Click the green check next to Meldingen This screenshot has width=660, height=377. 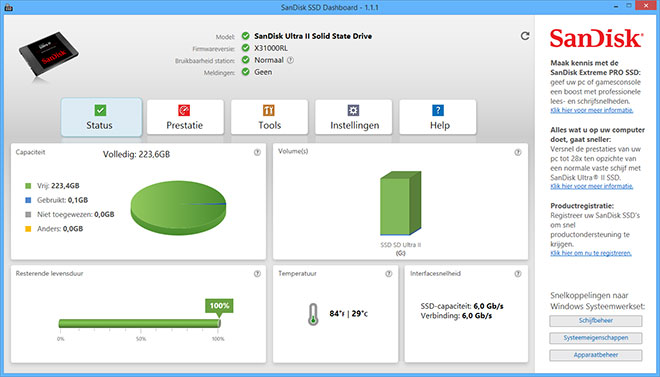(x=245, y=72)
